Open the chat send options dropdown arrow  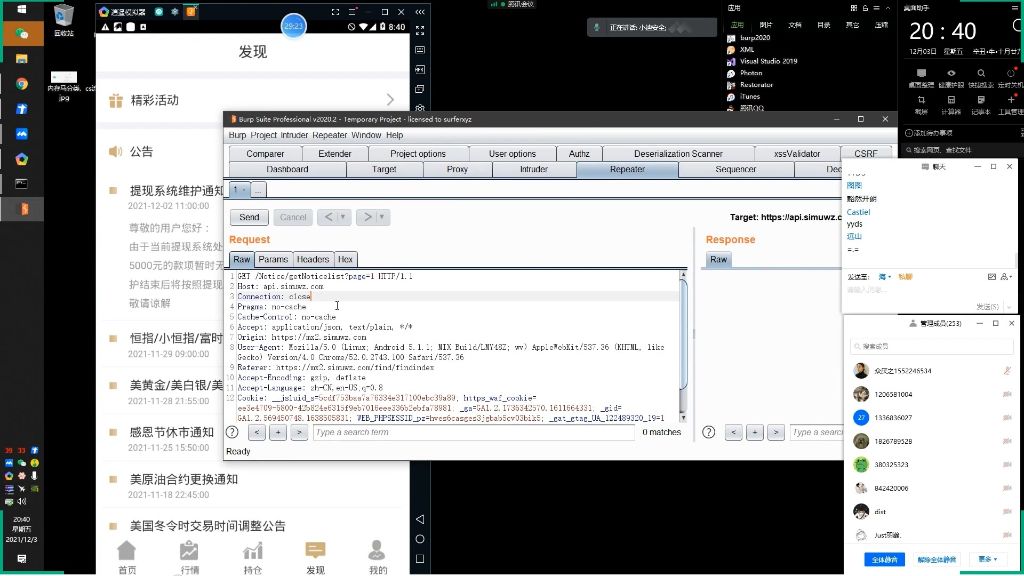[x=1009, y=306]
